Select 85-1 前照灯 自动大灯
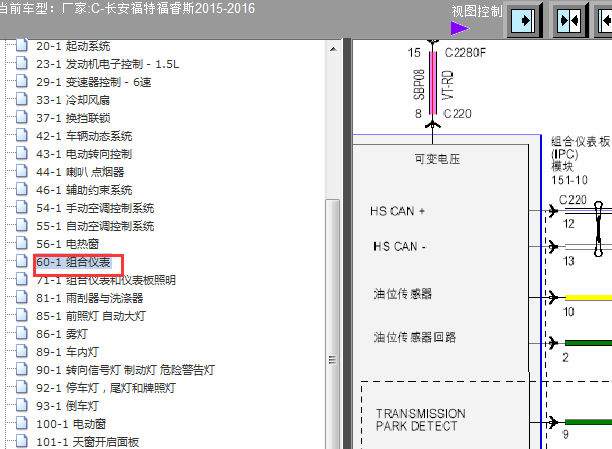 [91, 316]
